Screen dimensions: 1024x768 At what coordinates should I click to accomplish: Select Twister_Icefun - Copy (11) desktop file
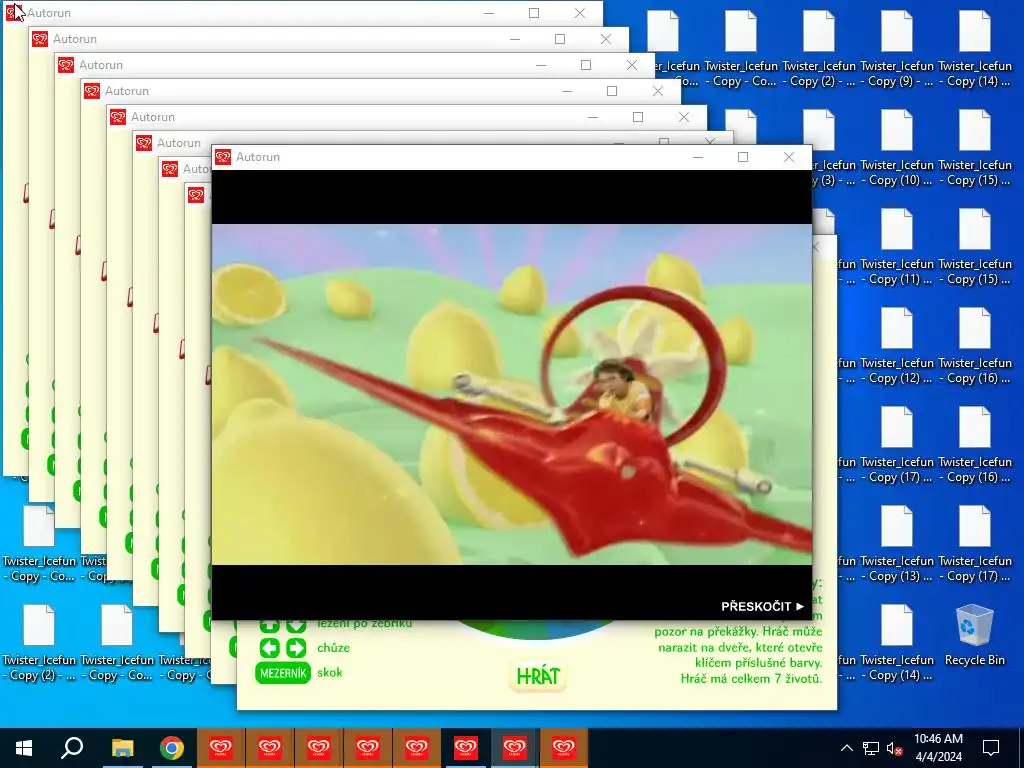click(897, 248)
